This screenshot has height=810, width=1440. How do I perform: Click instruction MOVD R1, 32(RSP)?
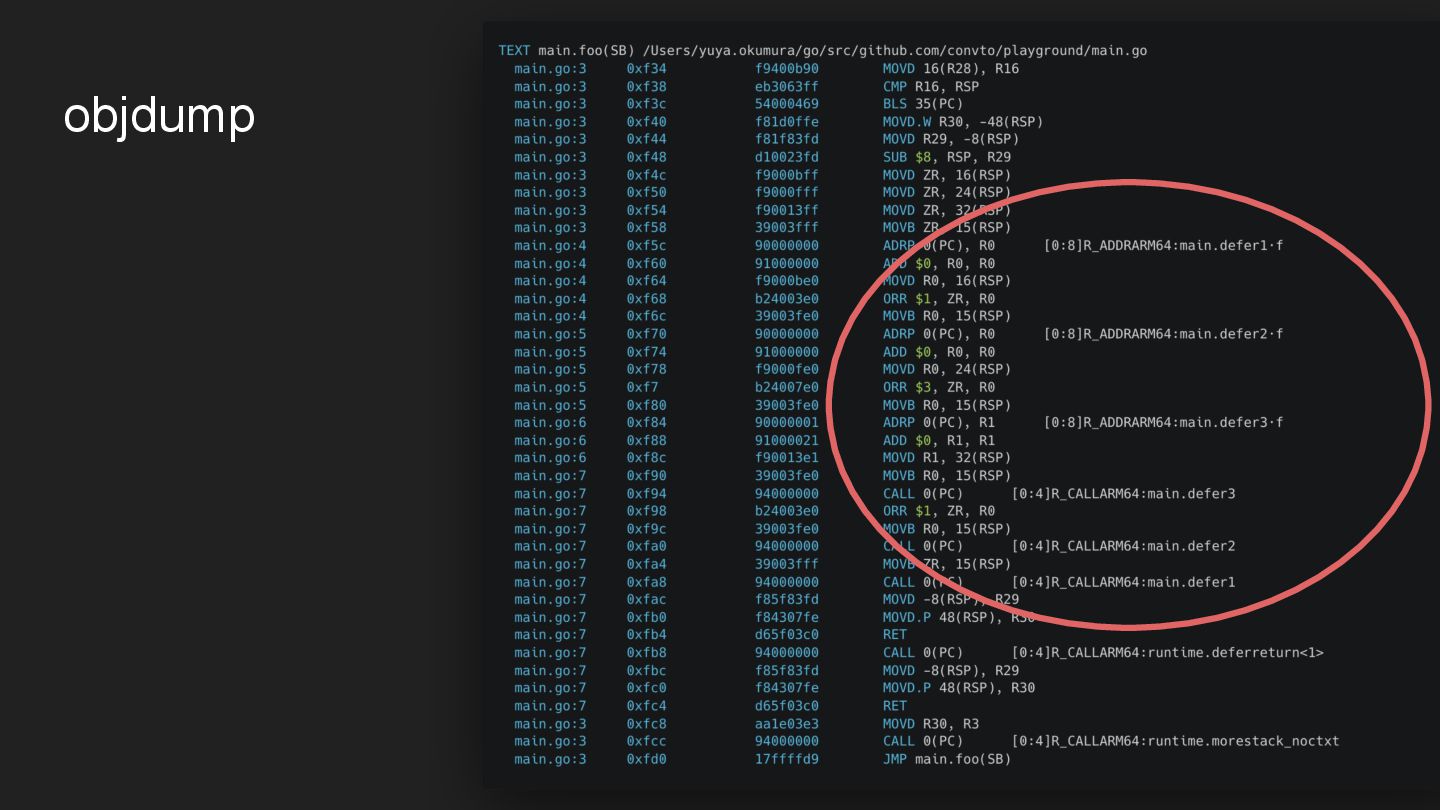[x=947, y=458]
